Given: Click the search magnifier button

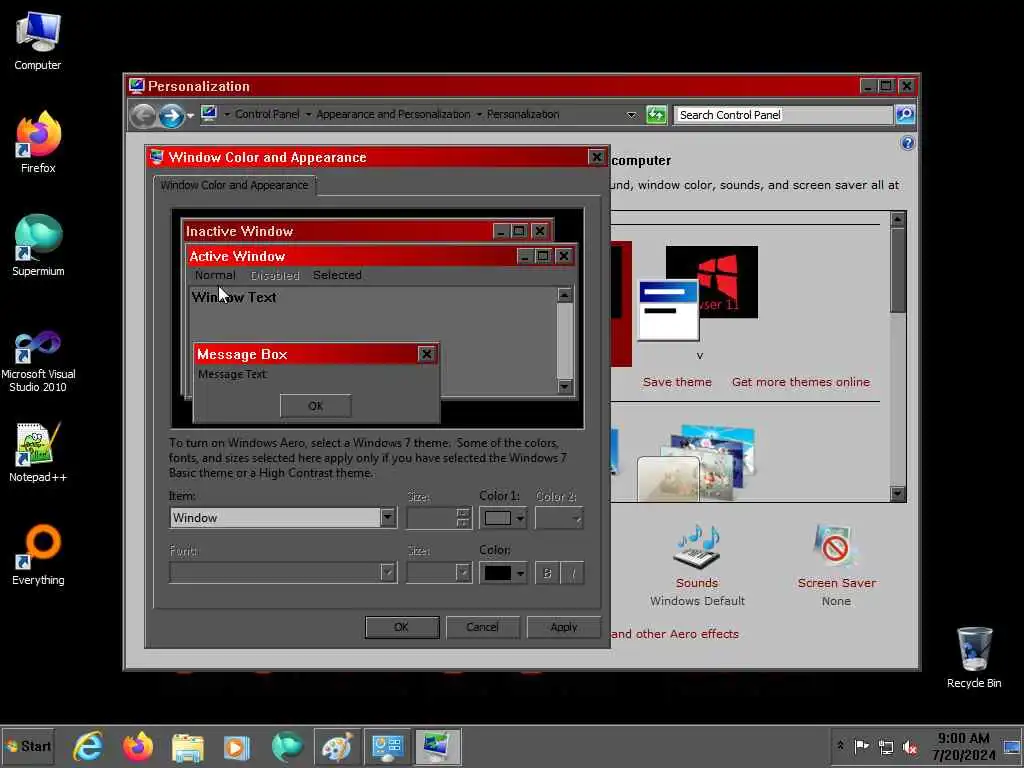Looking at the screenshot, I should click(x=904, y=115).
